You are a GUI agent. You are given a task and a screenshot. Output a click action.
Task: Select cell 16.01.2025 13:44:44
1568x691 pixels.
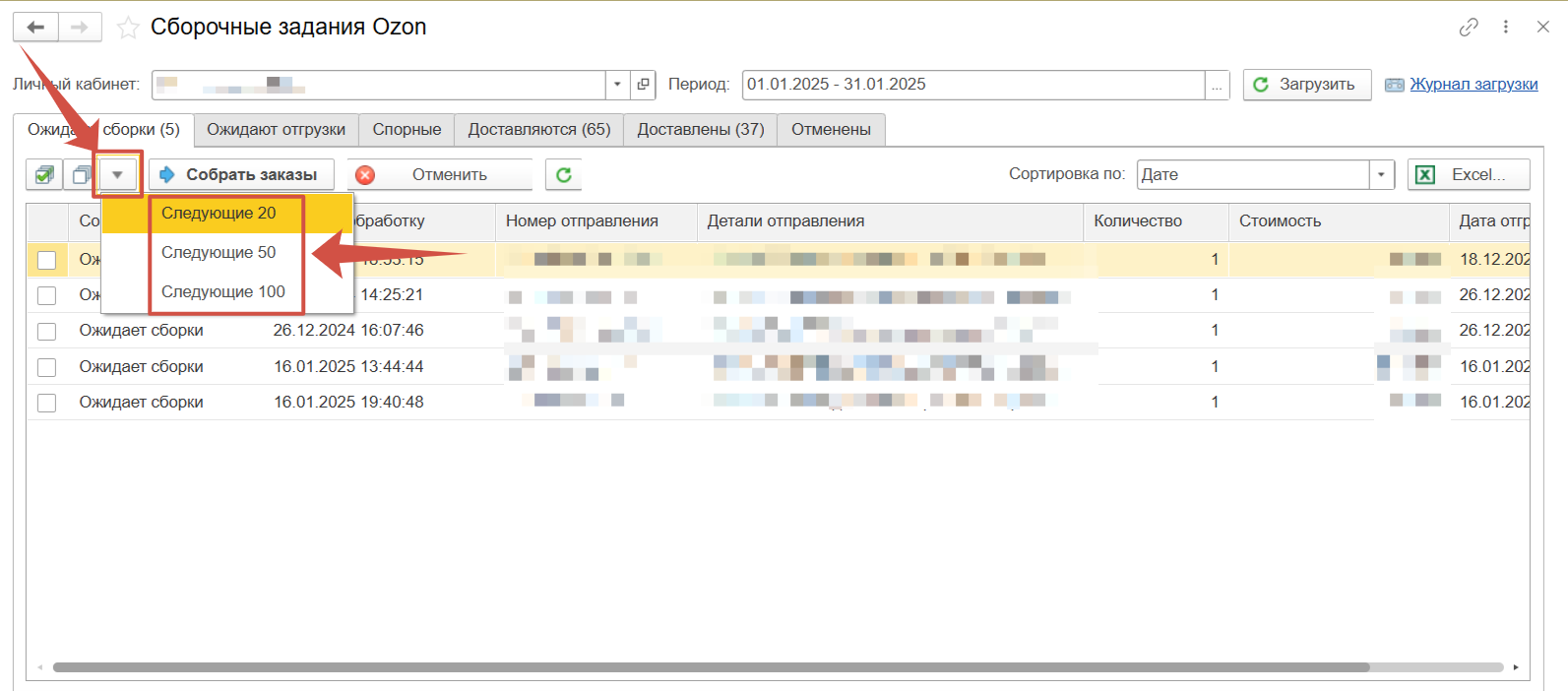pyautogui.click(x=348, y=367)
